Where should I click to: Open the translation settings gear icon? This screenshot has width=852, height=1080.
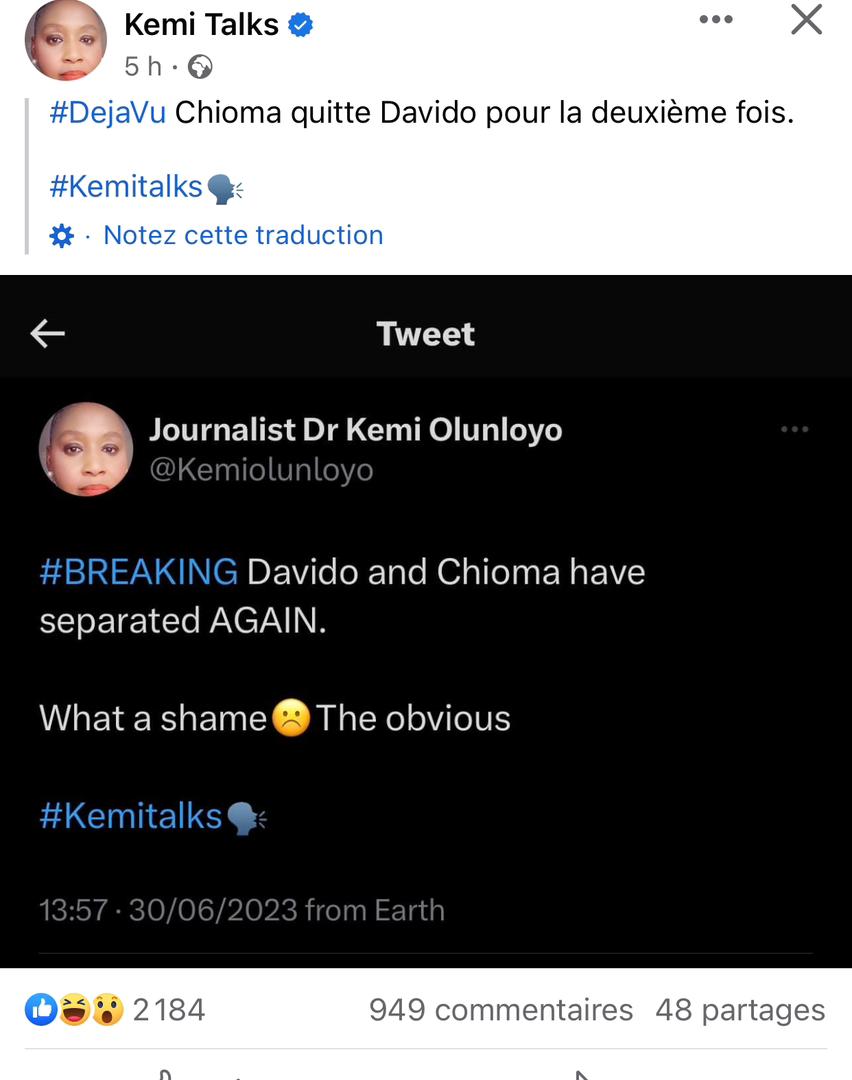point(62,236)
